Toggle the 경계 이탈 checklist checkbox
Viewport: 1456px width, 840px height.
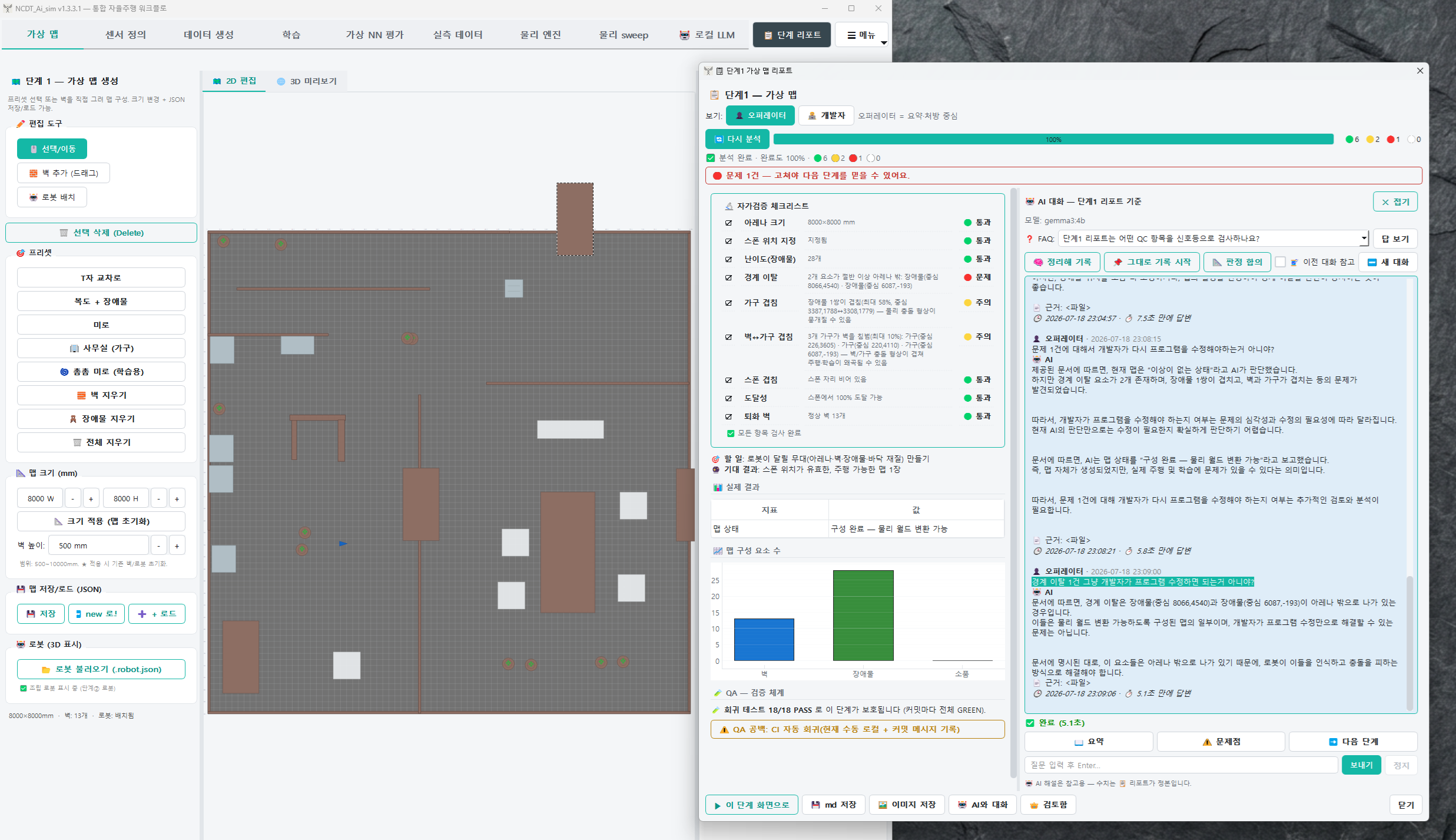pyautogui.click(x=729, y=277)
